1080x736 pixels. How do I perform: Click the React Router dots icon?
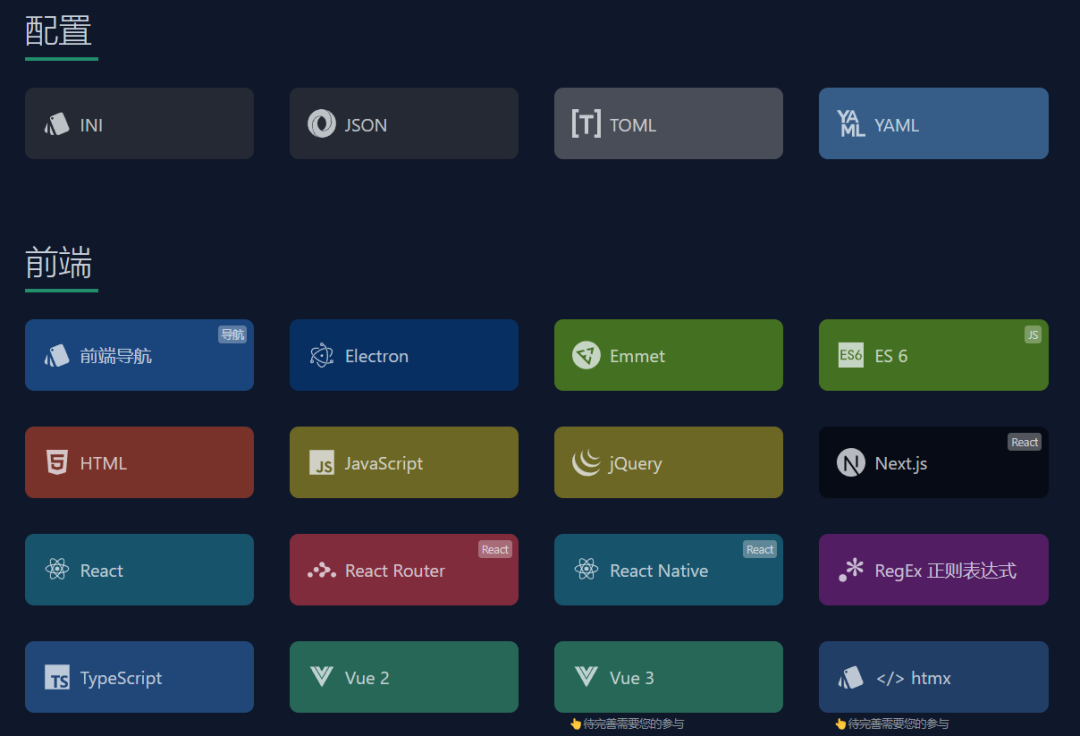tap(322, 570)
